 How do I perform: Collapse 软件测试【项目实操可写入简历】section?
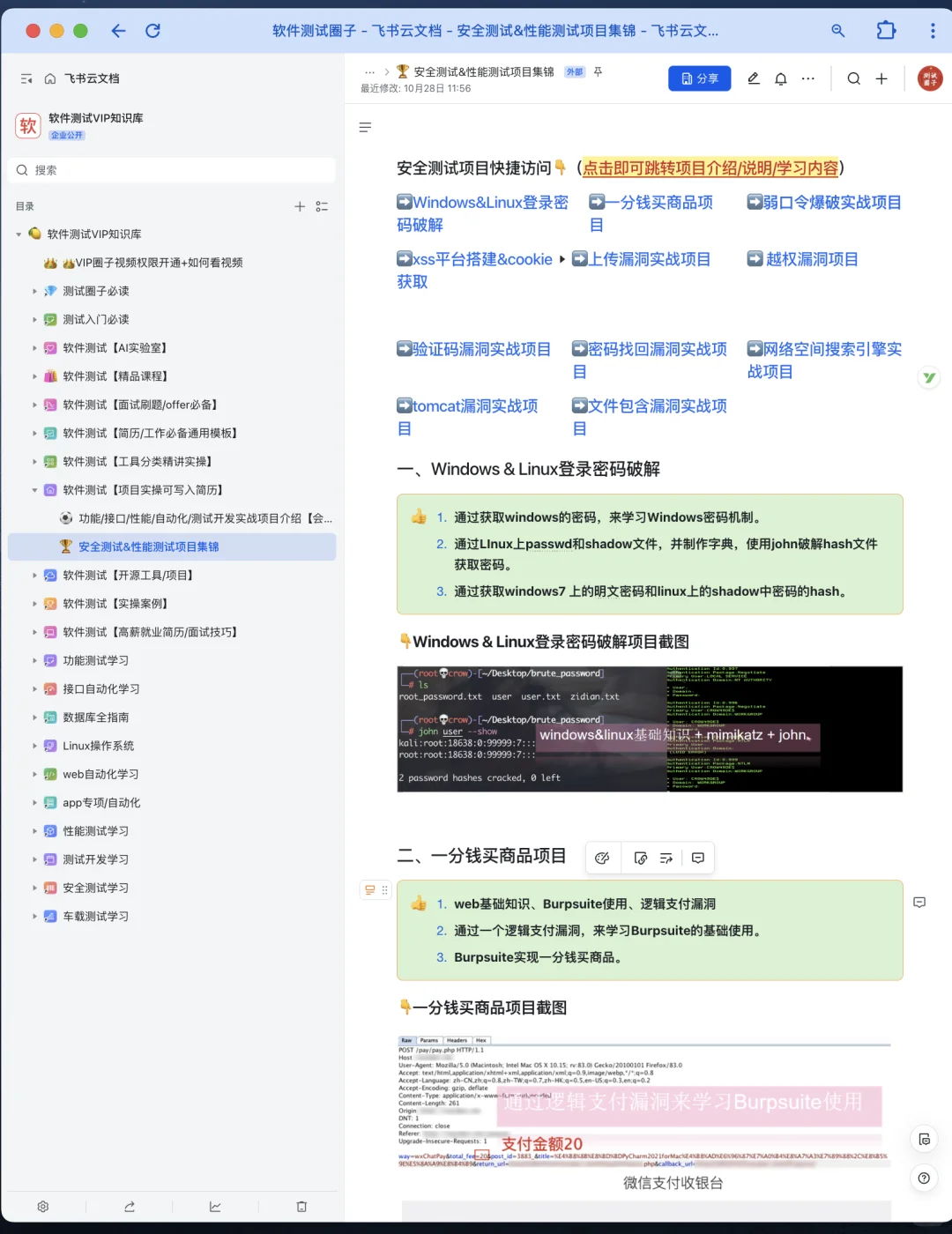click(x=34, y=489)
